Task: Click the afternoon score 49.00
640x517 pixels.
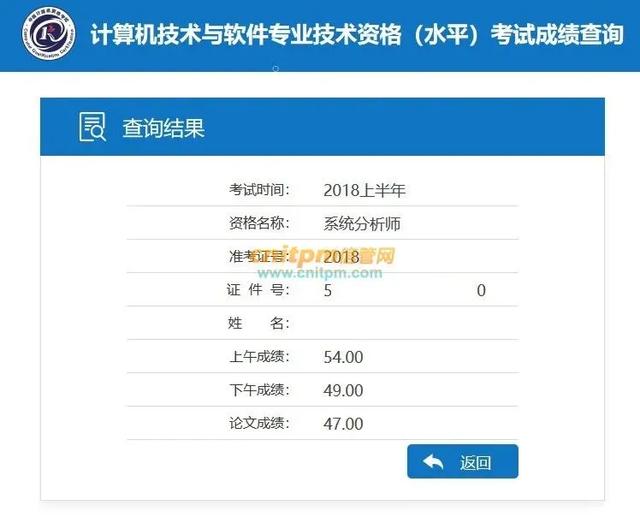Action: (x=343, y=391)
